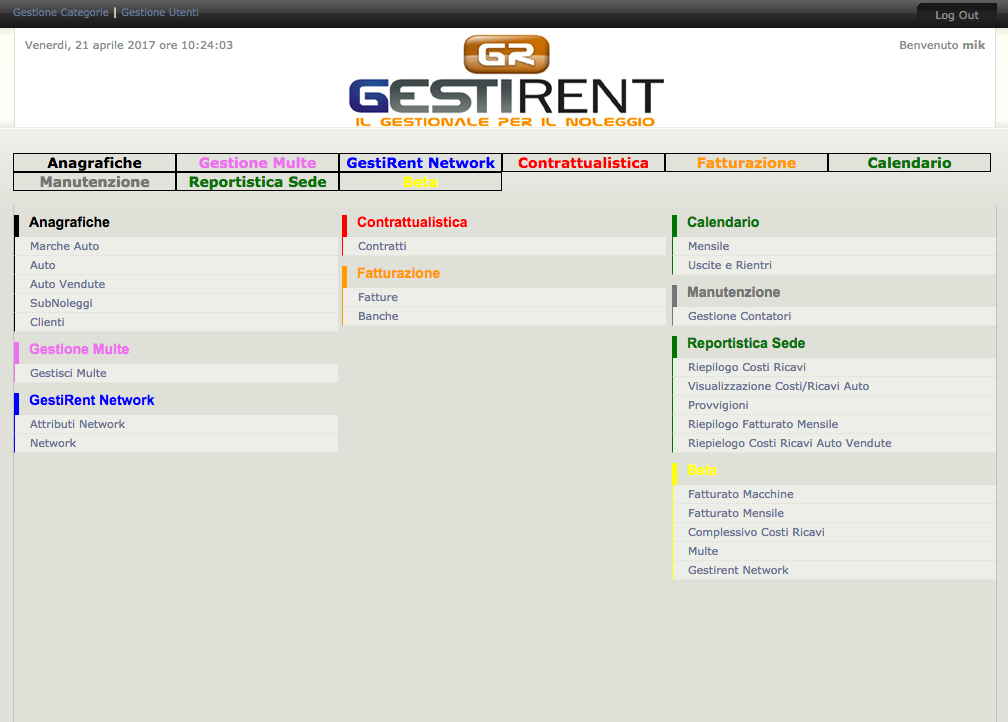Click the green Reportistica Sede section heading
The width and height of the screenshot is (1008, 722).
(x=746, y=343)
